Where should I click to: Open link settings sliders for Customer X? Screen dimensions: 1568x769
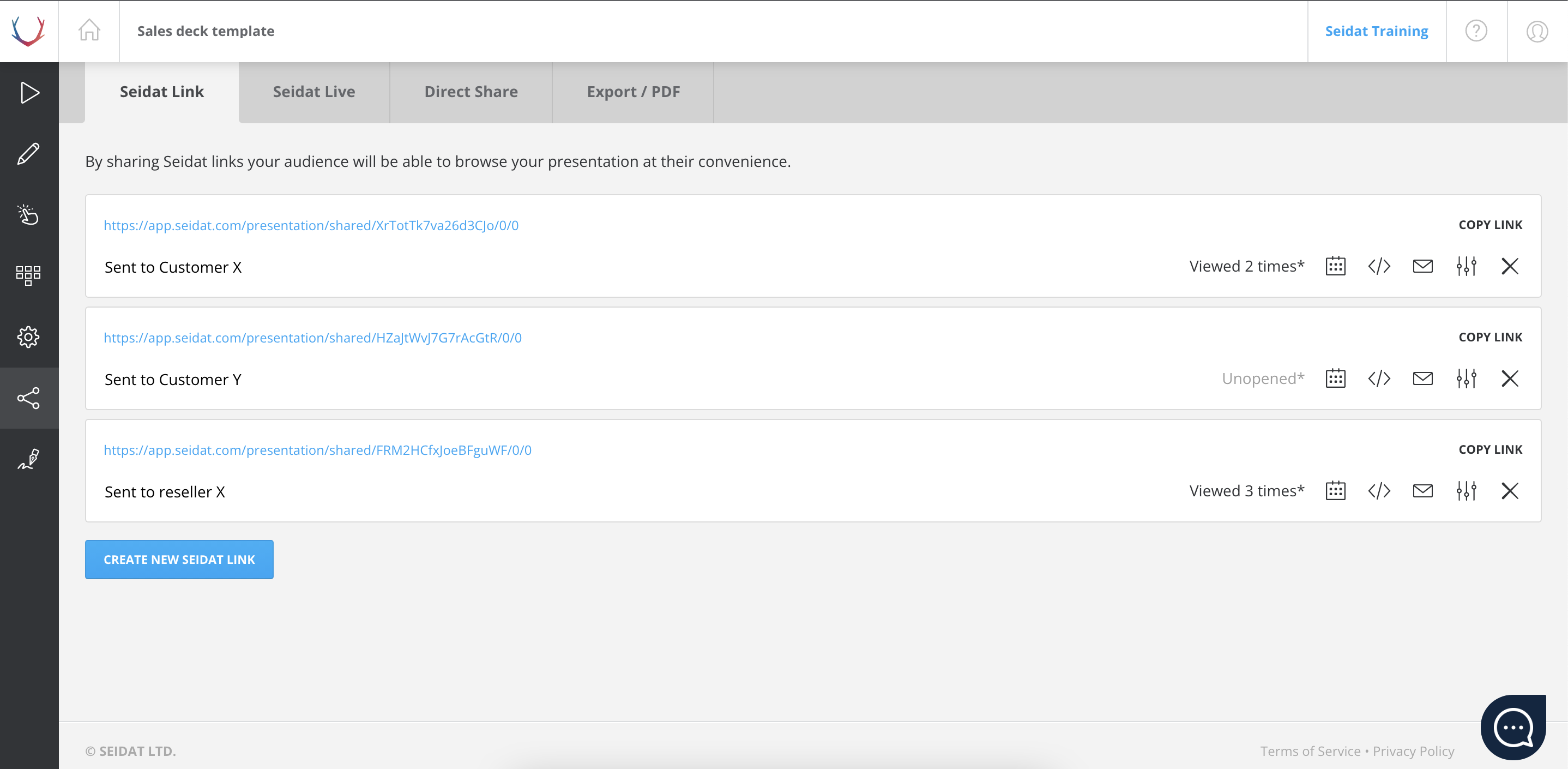[x=1467, y=266]
